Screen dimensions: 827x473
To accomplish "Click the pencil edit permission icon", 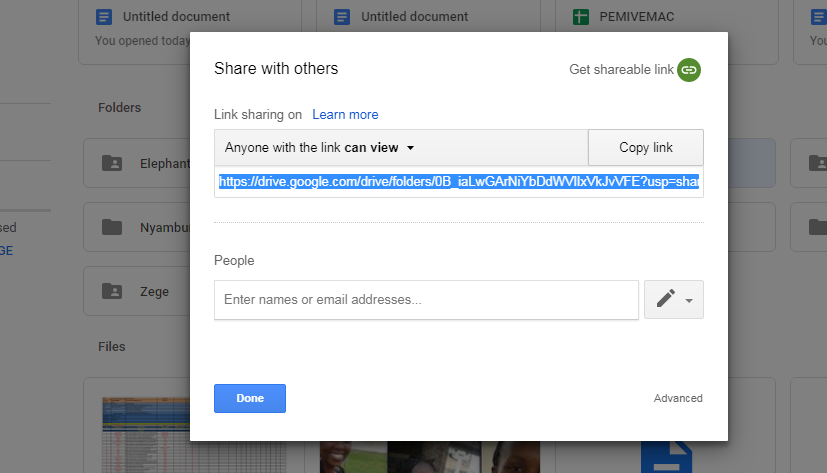I will click(x=665, y=299).
